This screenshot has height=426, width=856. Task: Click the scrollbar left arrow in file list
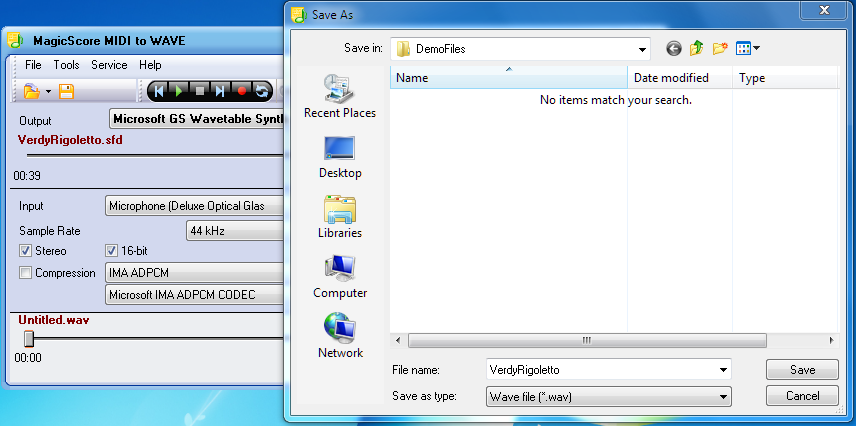click(398, 340)
